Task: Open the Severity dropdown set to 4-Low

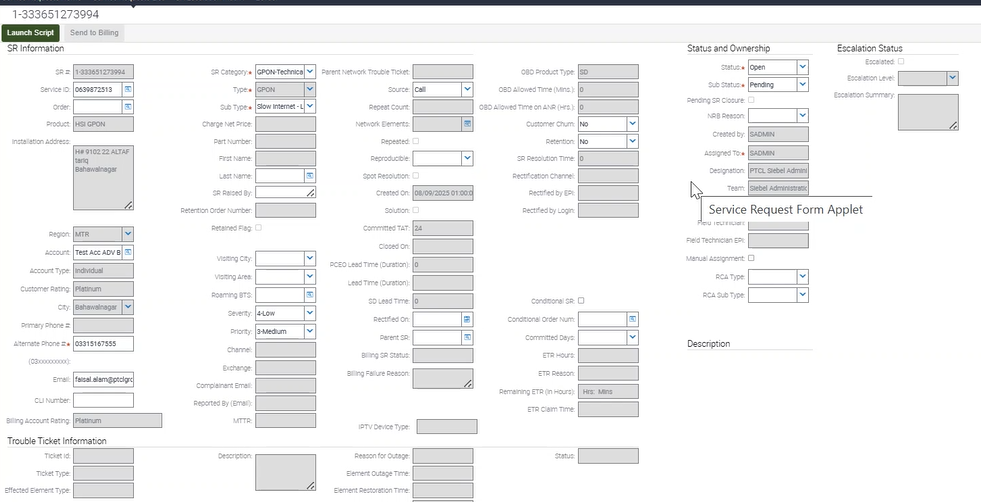Action: [310, 312]
